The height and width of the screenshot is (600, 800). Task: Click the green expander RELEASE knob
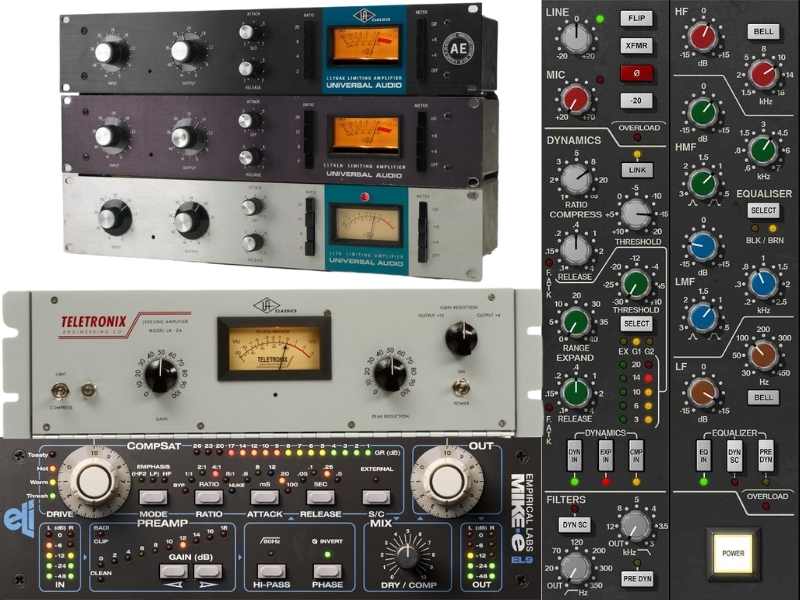(x=576, y=392)
